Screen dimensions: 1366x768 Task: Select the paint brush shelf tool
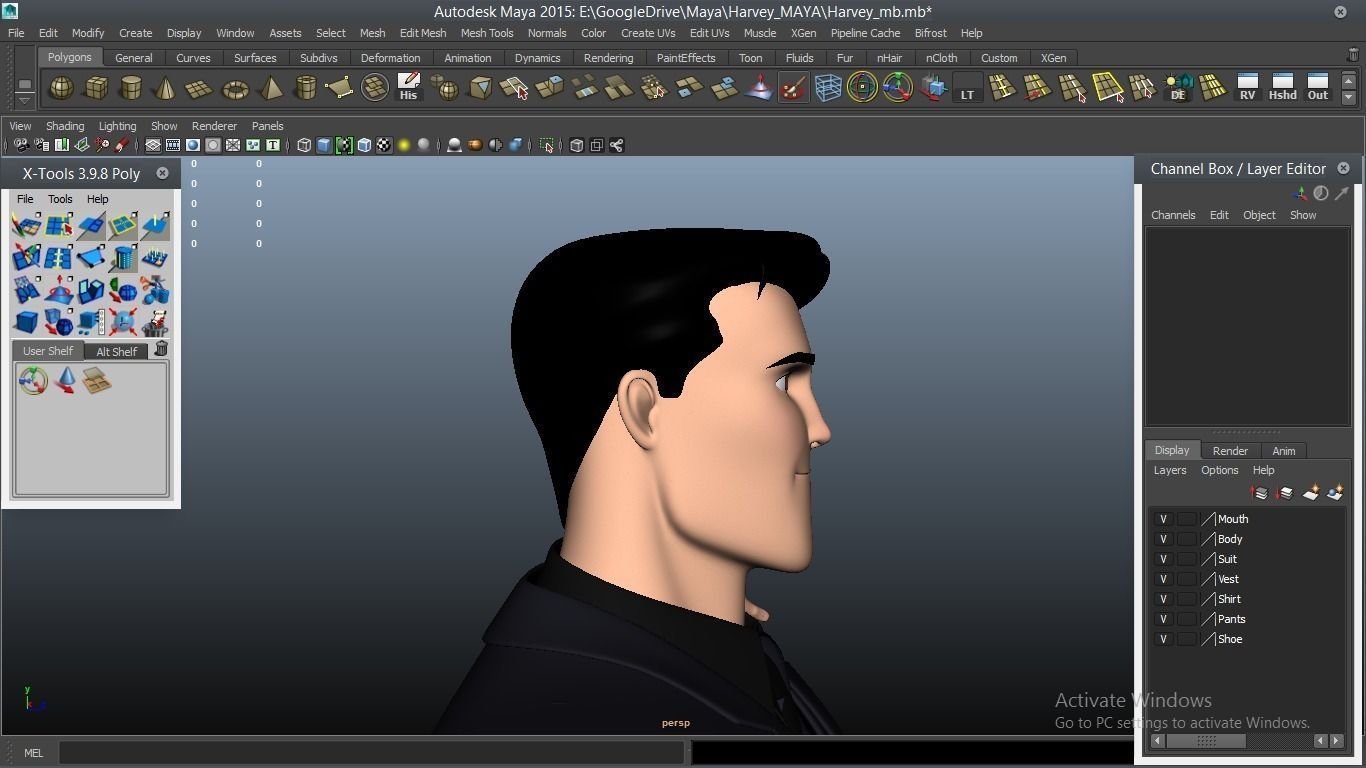coord(794,88)
